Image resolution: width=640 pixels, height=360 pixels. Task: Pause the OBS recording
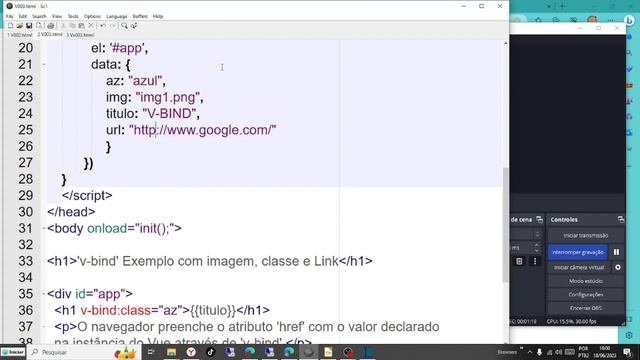pos(616,252)
